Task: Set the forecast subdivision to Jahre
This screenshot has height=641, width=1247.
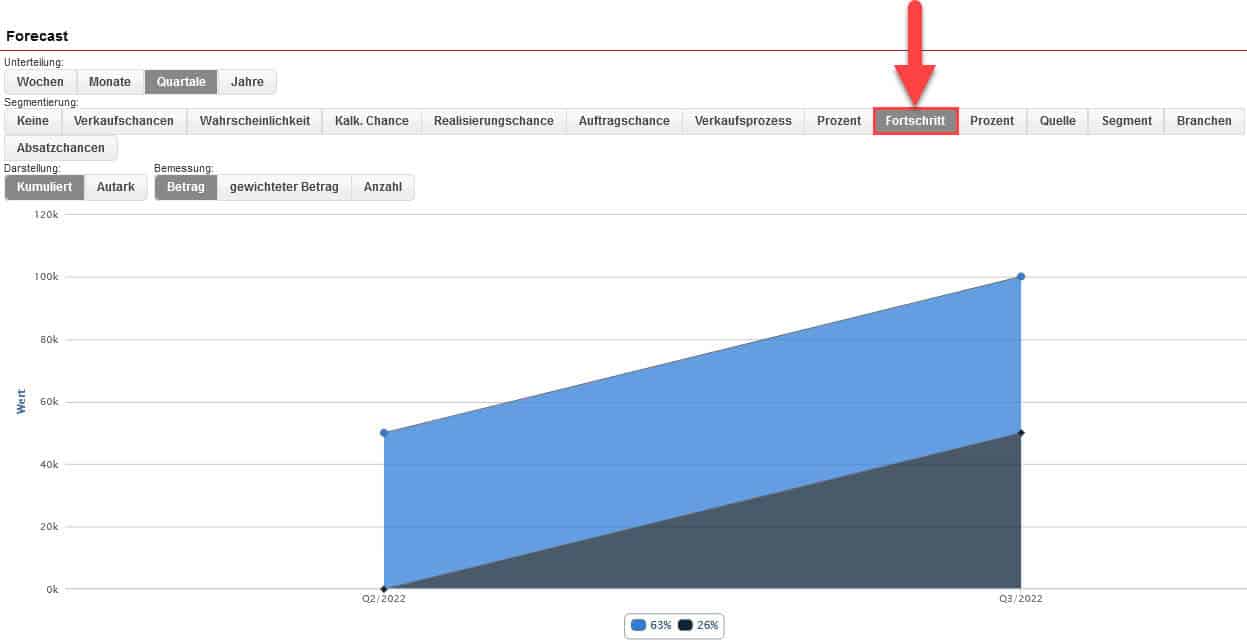Action: [x=247, y=82]
